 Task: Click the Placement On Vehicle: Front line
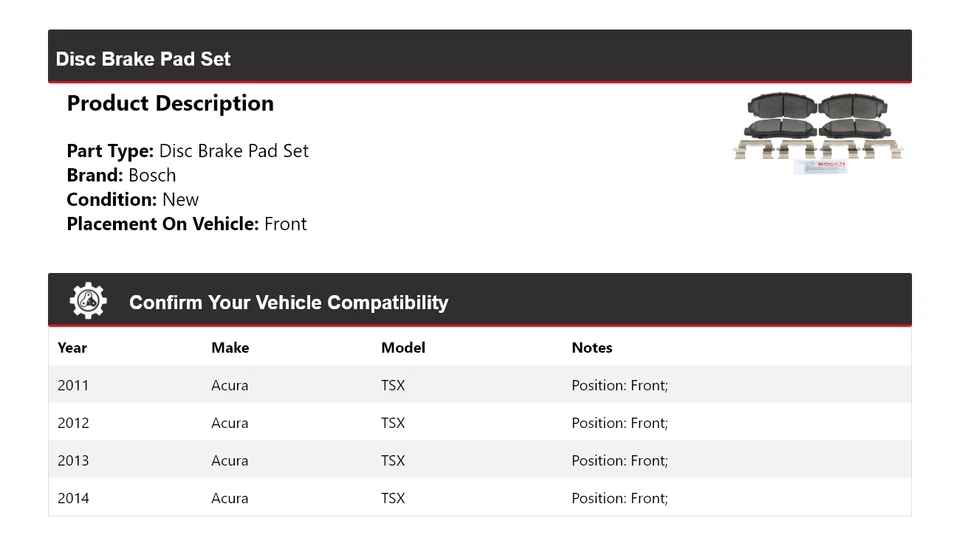(187, 224)
